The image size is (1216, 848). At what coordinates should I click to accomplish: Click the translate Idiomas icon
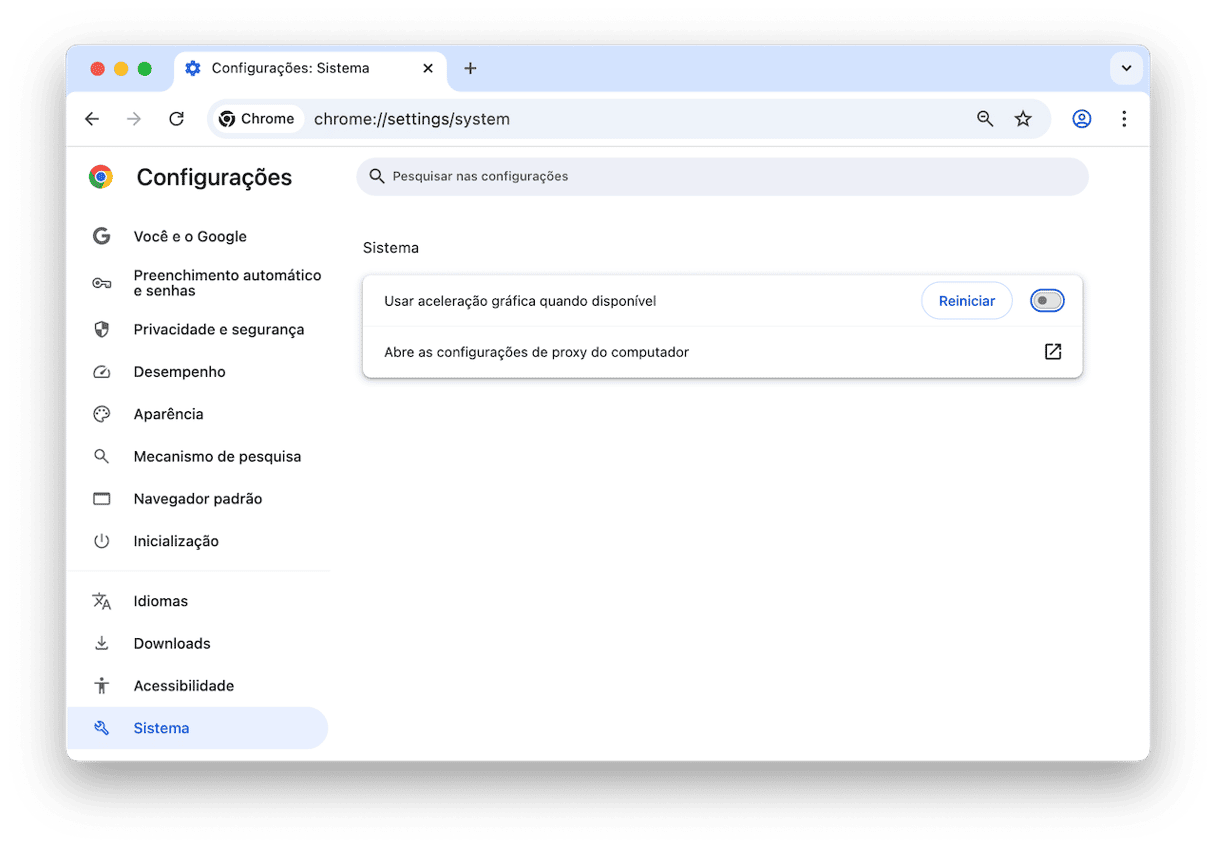click(101, 601)
